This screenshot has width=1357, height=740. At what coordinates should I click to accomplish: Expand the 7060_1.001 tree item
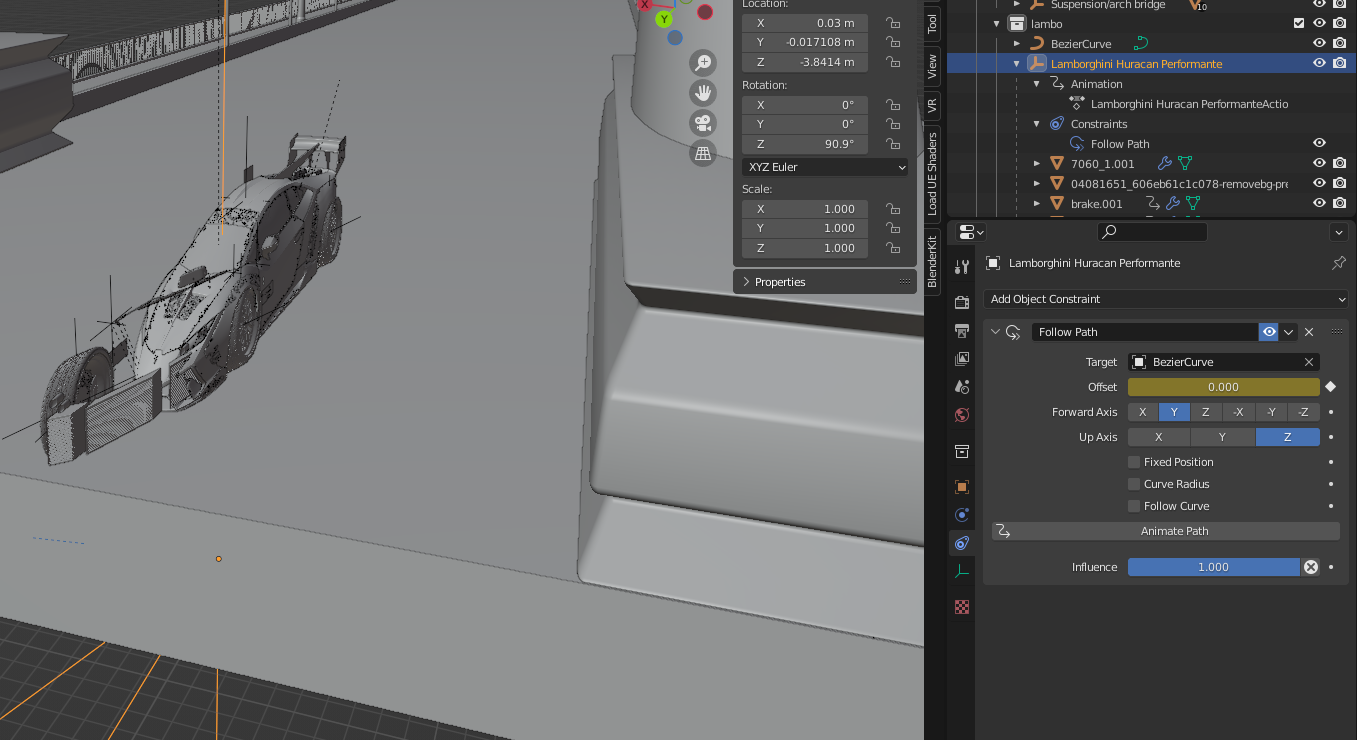[x=1037, y=164]
